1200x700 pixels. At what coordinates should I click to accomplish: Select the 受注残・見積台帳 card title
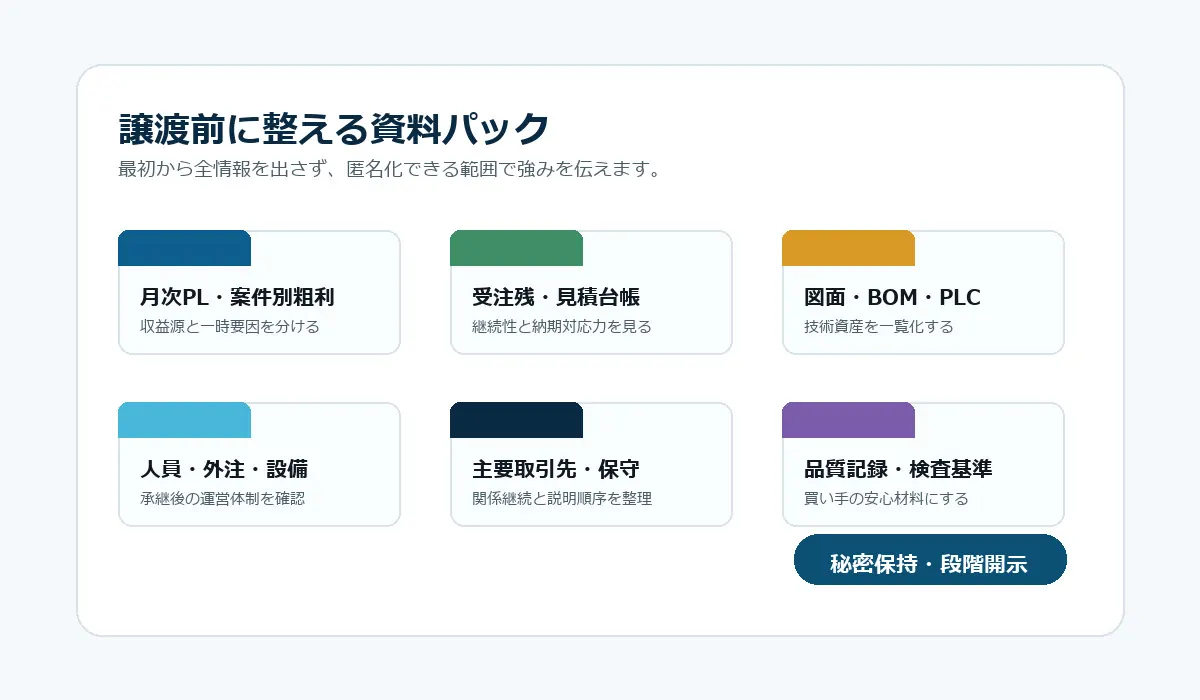(x=556, y=297)
